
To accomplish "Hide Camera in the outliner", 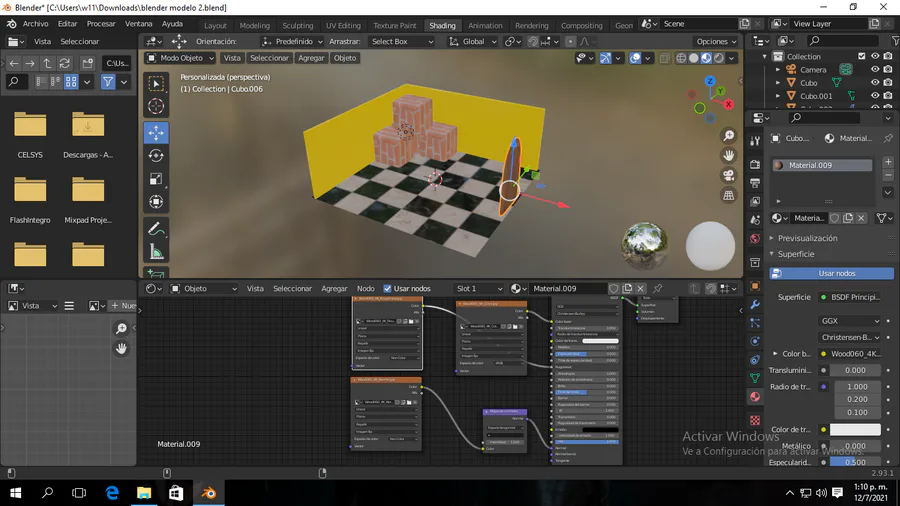I will pos(875,69).
